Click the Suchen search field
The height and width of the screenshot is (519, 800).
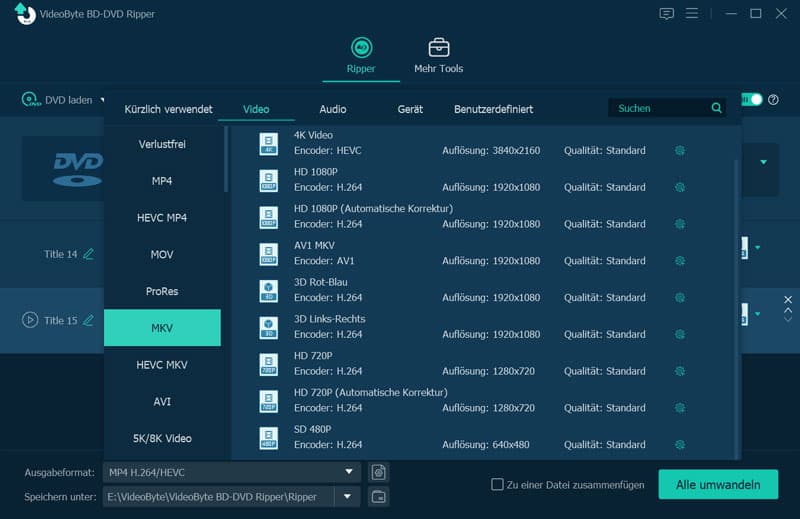(x=660, y=108)
